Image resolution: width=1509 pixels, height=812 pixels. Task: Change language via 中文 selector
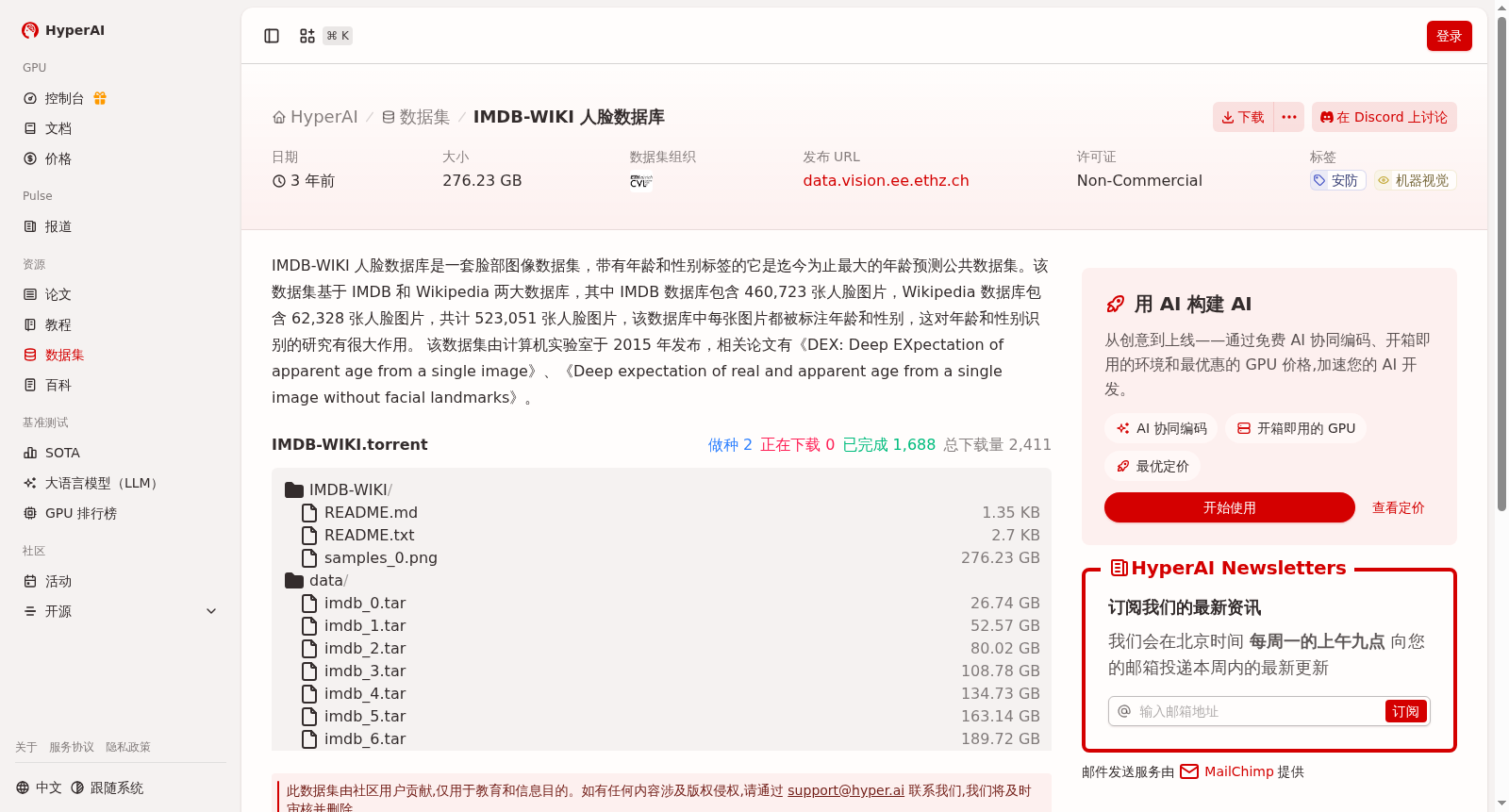(39, 787)
